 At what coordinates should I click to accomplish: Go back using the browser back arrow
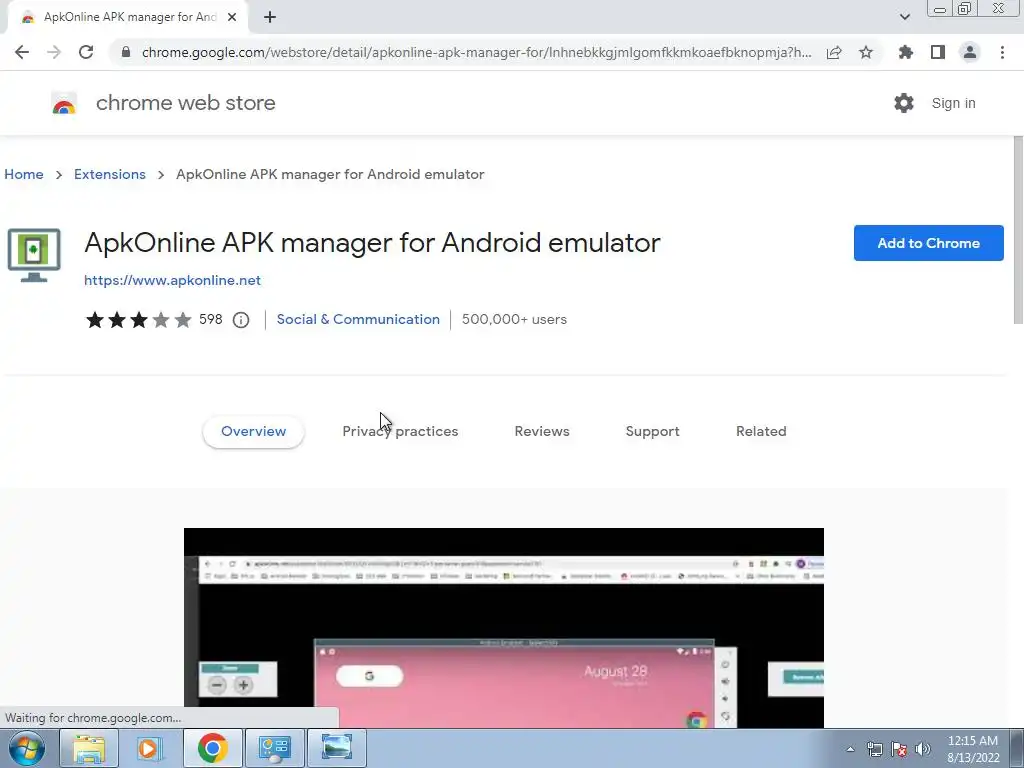click(x=22, y=52)
